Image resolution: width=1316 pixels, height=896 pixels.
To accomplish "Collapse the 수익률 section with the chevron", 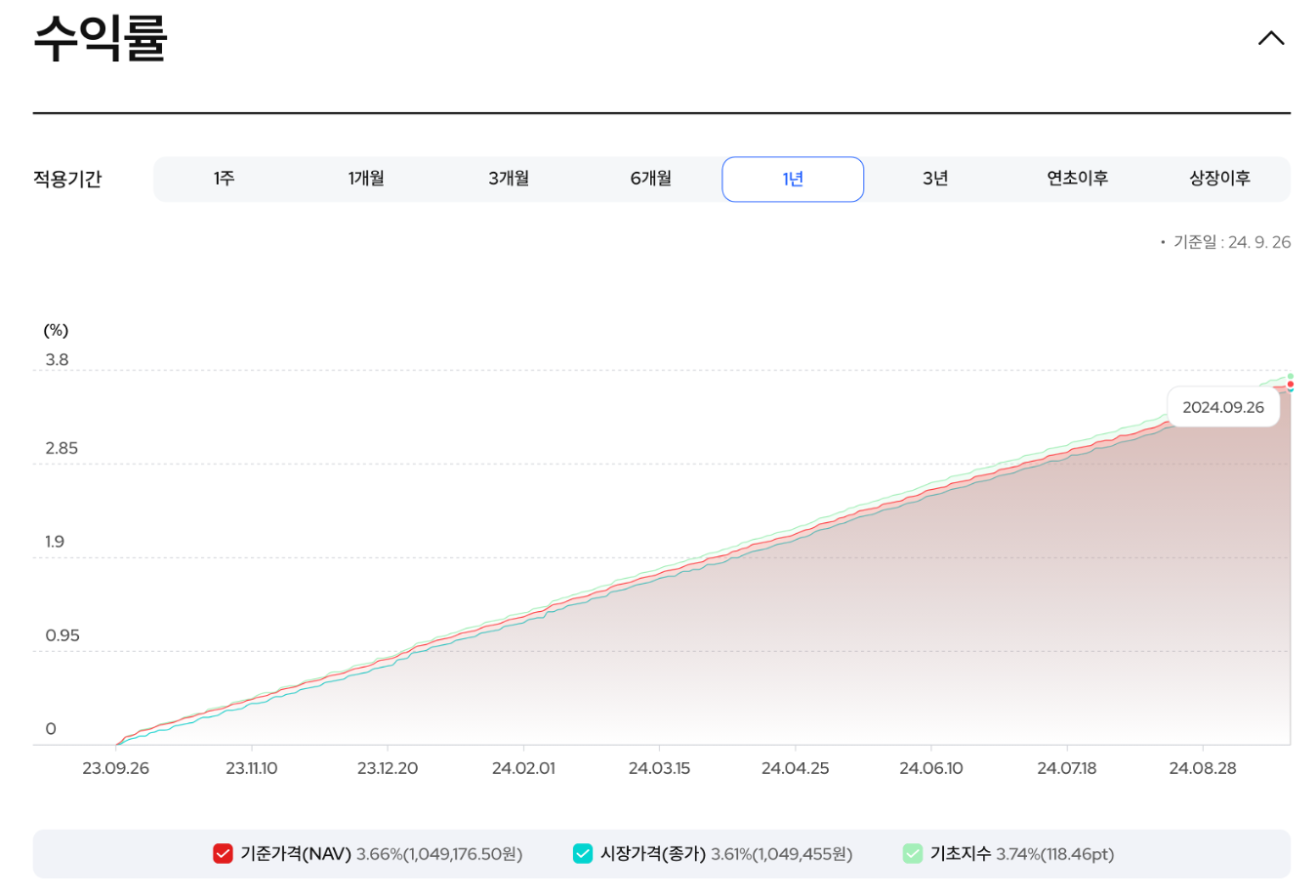I will tap(1270, 38).
